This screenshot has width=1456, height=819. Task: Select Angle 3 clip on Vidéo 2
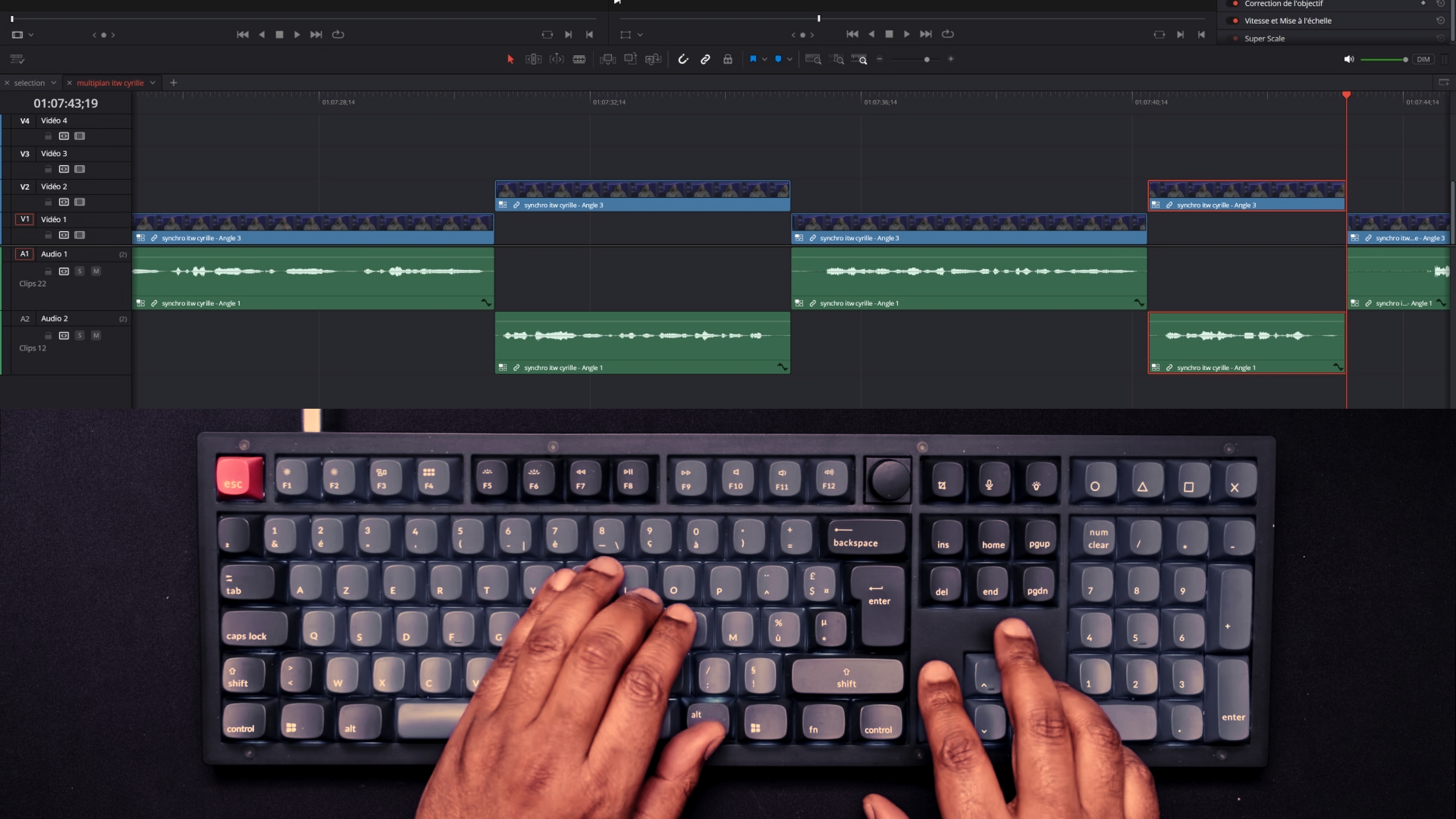[642, 196]
